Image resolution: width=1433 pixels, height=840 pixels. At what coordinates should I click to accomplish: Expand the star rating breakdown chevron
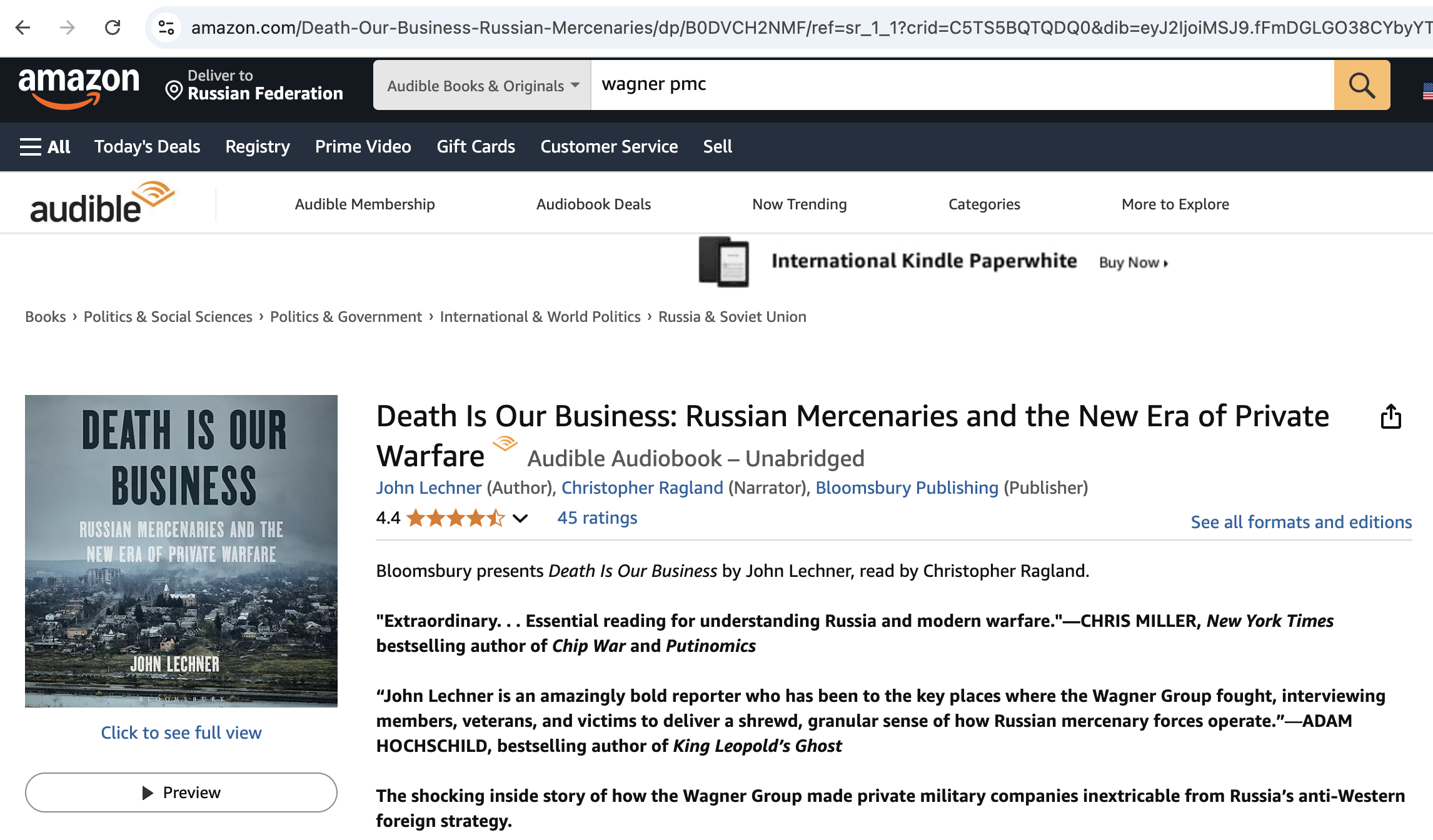(520, 518)
